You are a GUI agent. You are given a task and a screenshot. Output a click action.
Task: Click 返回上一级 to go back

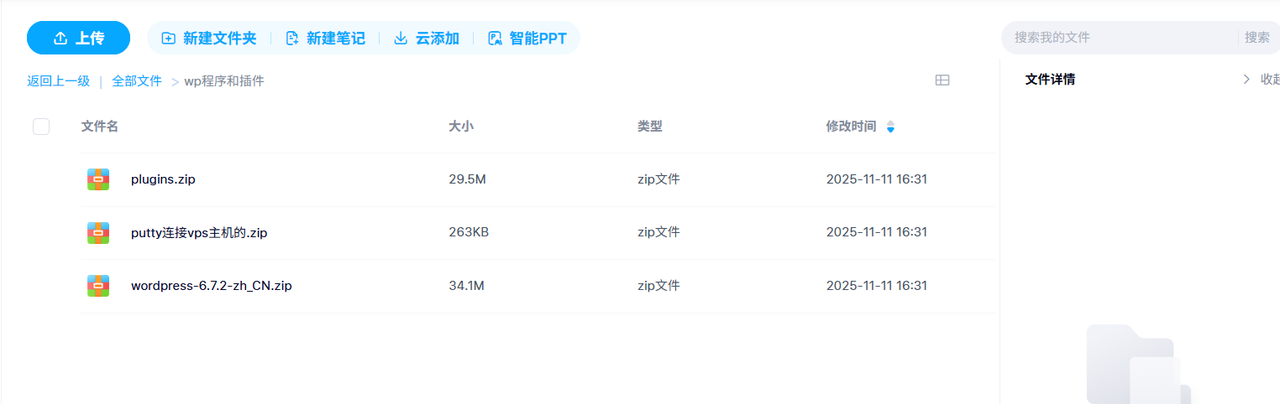pos(58,81)
